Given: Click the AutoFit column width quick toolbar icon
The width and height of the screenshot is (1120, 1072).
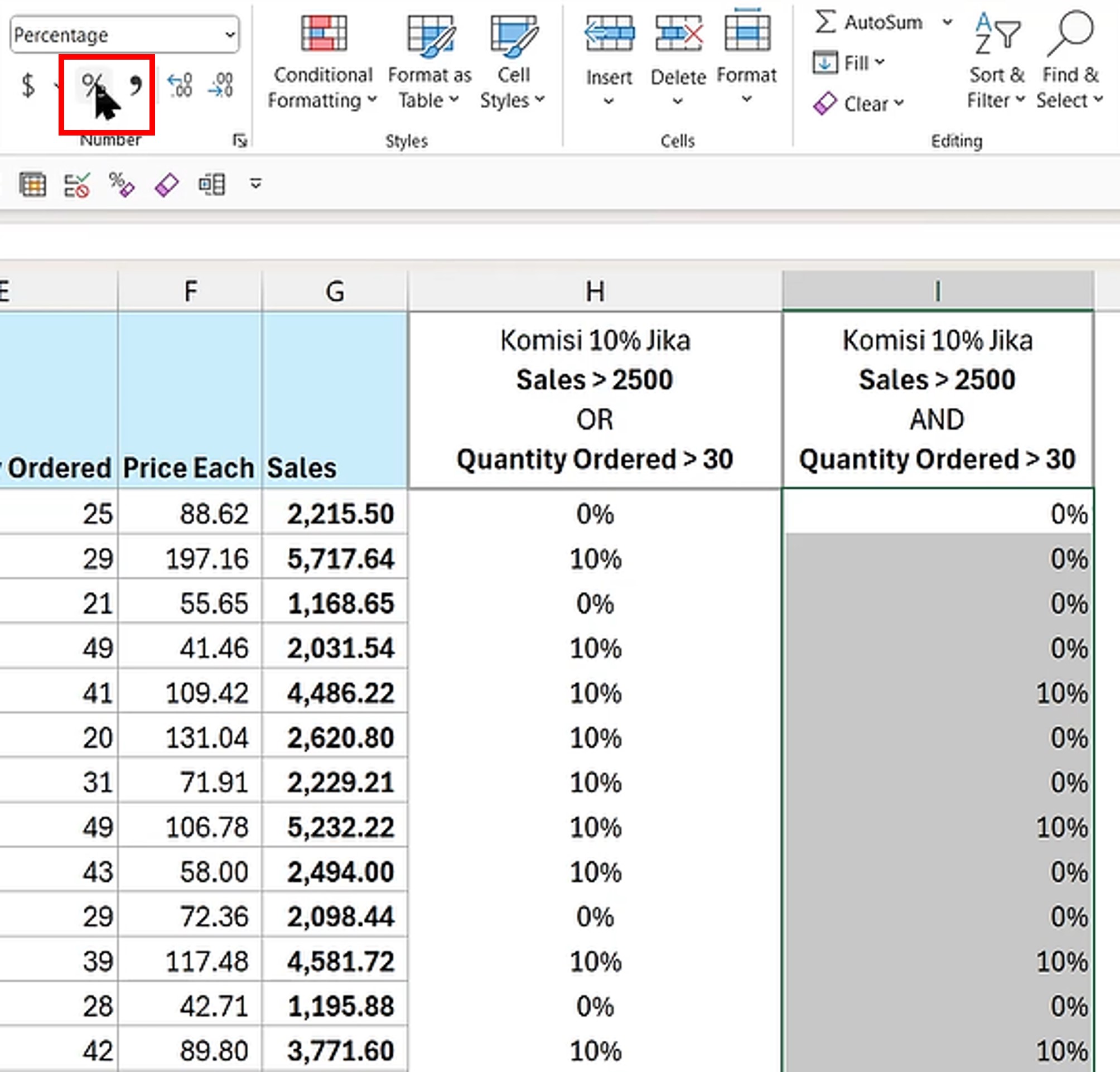Looking at the screenshot, I should click(x=211, y=185).
